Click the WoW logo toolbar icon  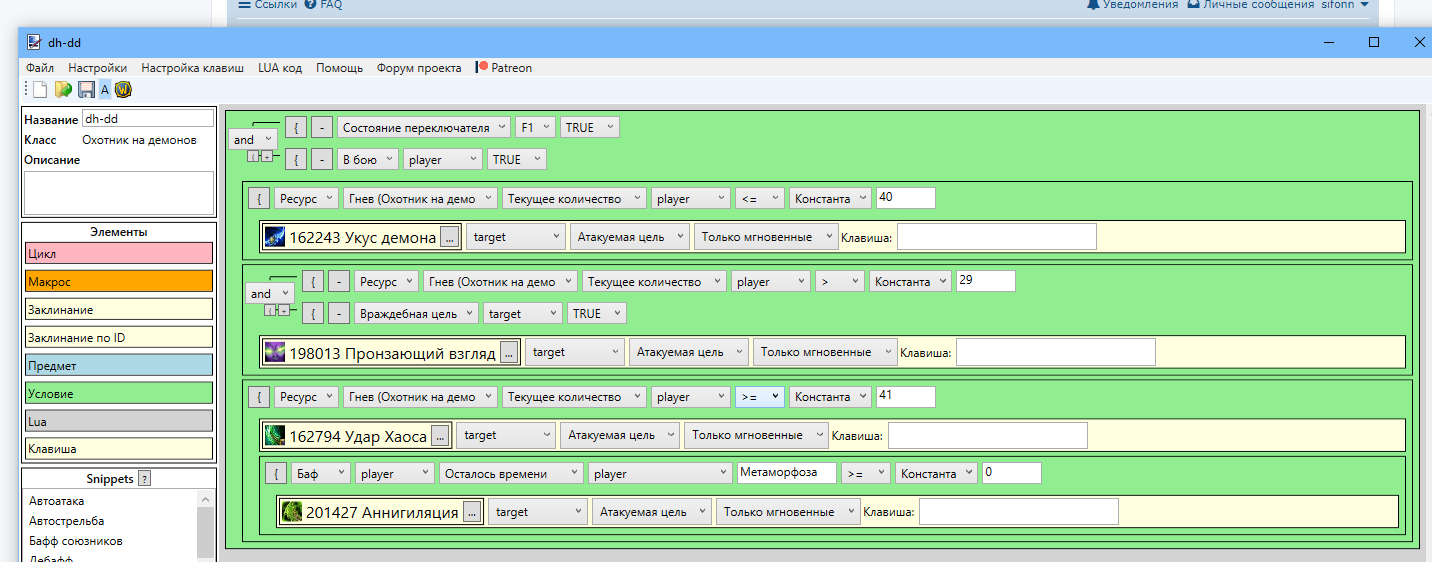(123, 90)
